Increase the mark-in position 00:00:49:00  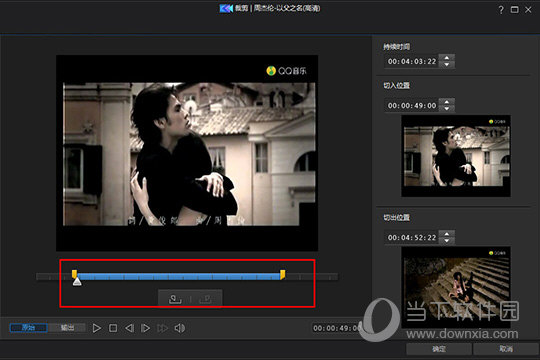(447, 102)
